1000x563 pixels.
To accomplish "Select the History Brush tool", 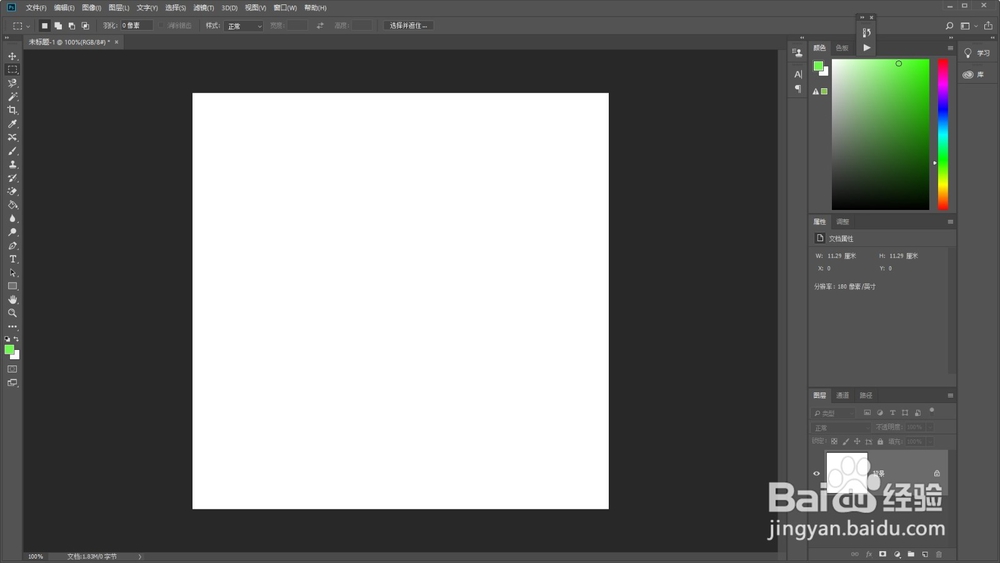I will (12, 178).
